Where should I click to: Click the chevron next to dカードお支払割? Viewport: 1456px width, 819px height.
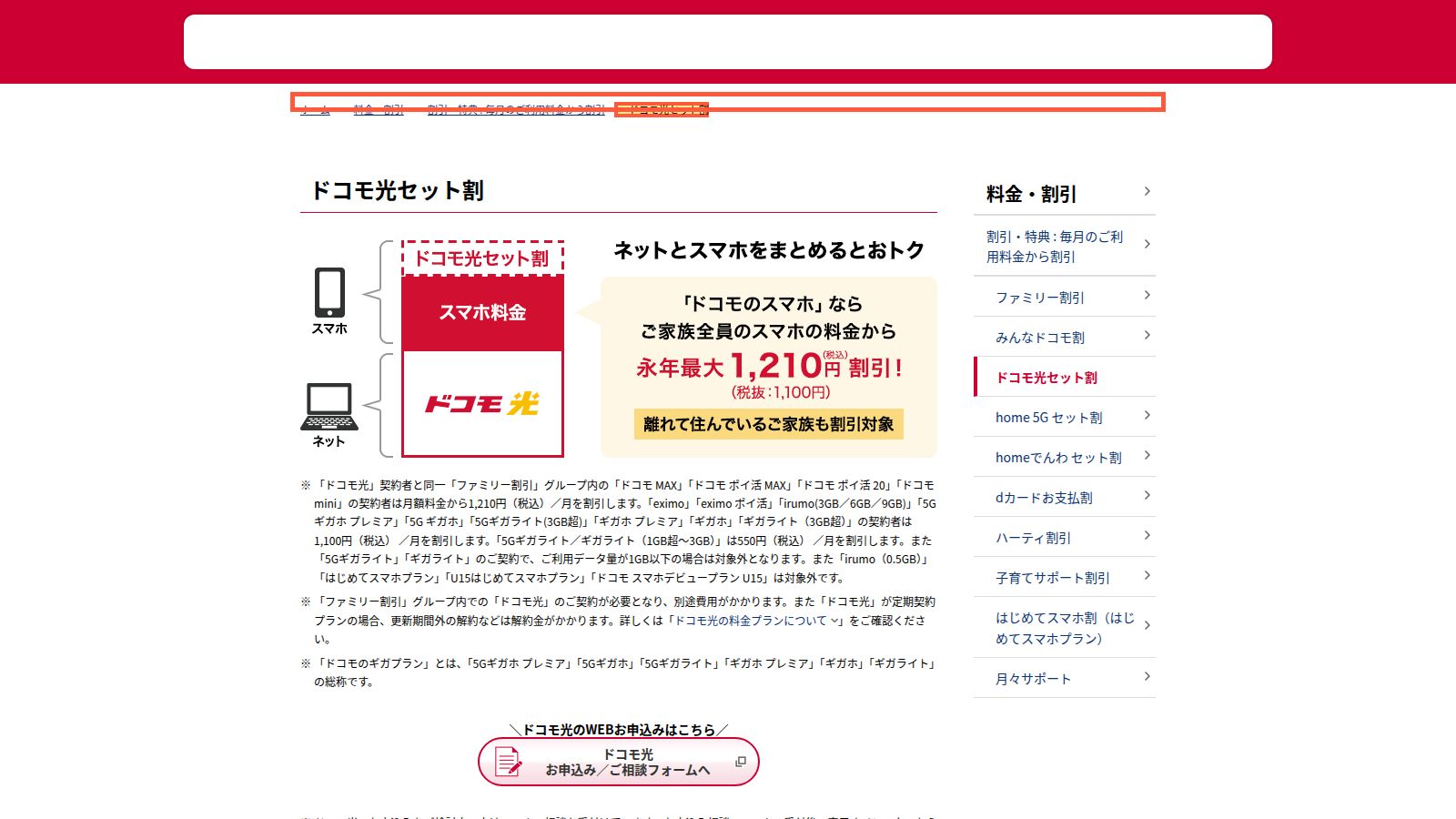pyautogui.click(x=1147, y=496)
